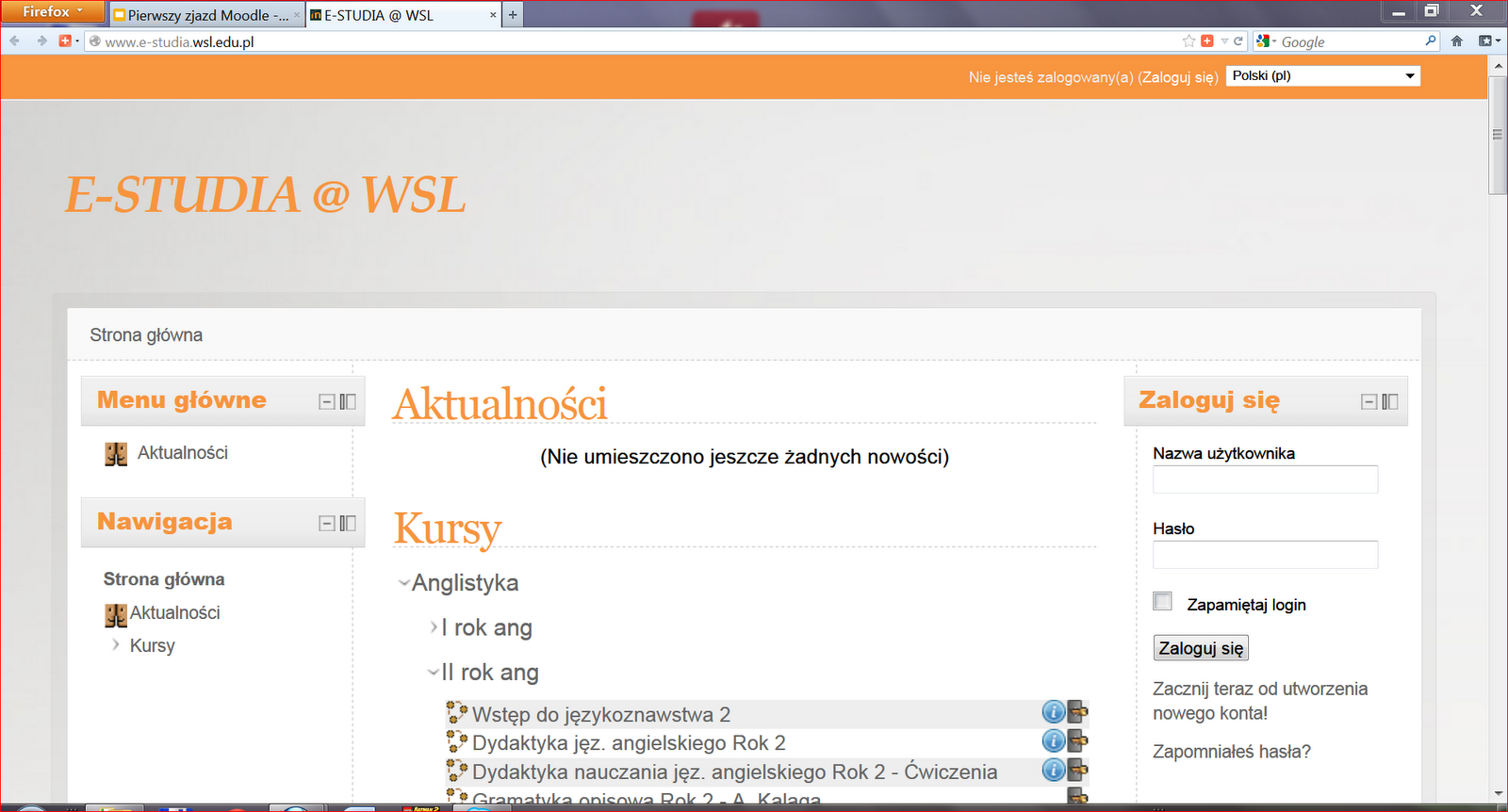Open Aktualności link in Menu główne

183,452
